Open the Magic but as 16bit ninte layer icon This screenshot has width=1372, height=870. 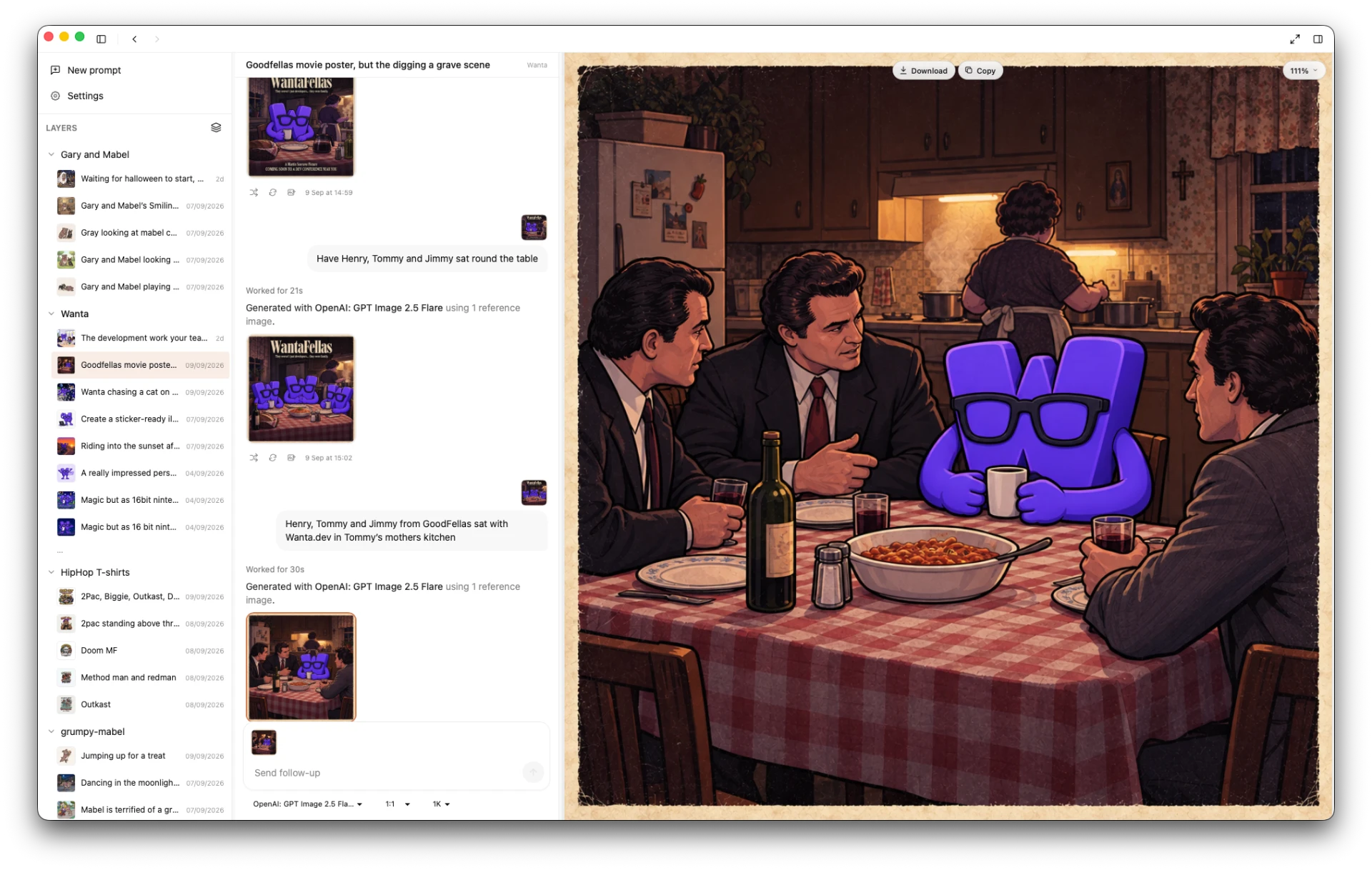click(x=66, y=500)
